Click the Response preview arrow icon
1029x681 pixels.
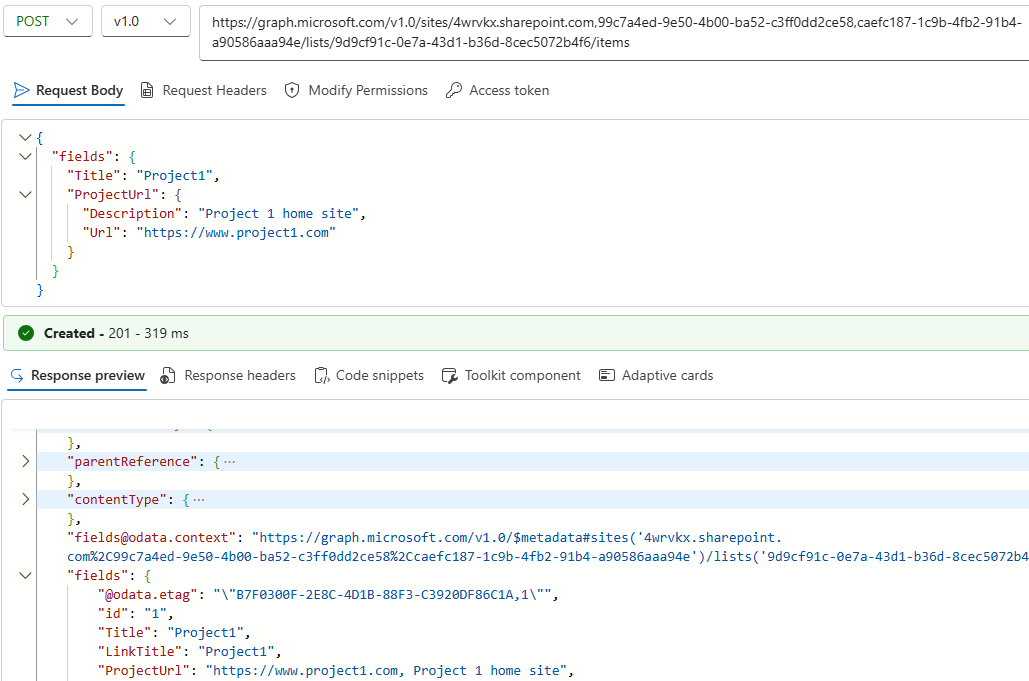pyautogui.click(x=17, y=375)
